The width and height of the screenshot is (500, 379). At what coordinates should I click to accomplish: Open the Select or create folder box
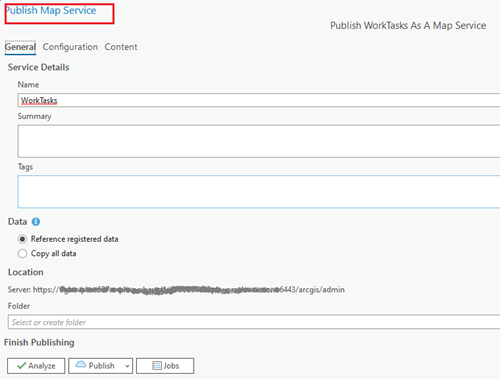point(254,322)
